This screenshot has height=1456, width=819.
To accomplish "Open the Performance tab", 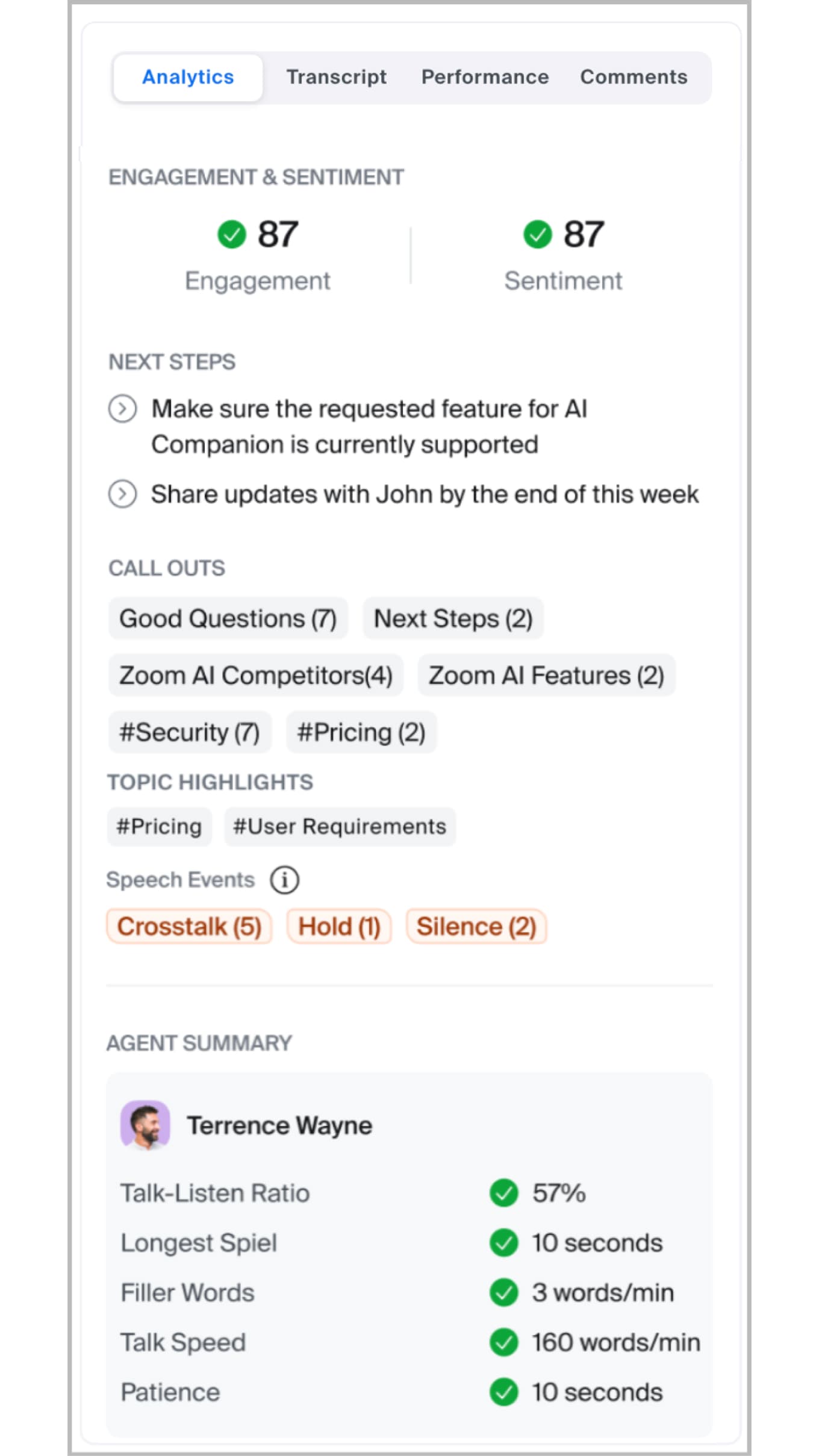I will (485, 77).
